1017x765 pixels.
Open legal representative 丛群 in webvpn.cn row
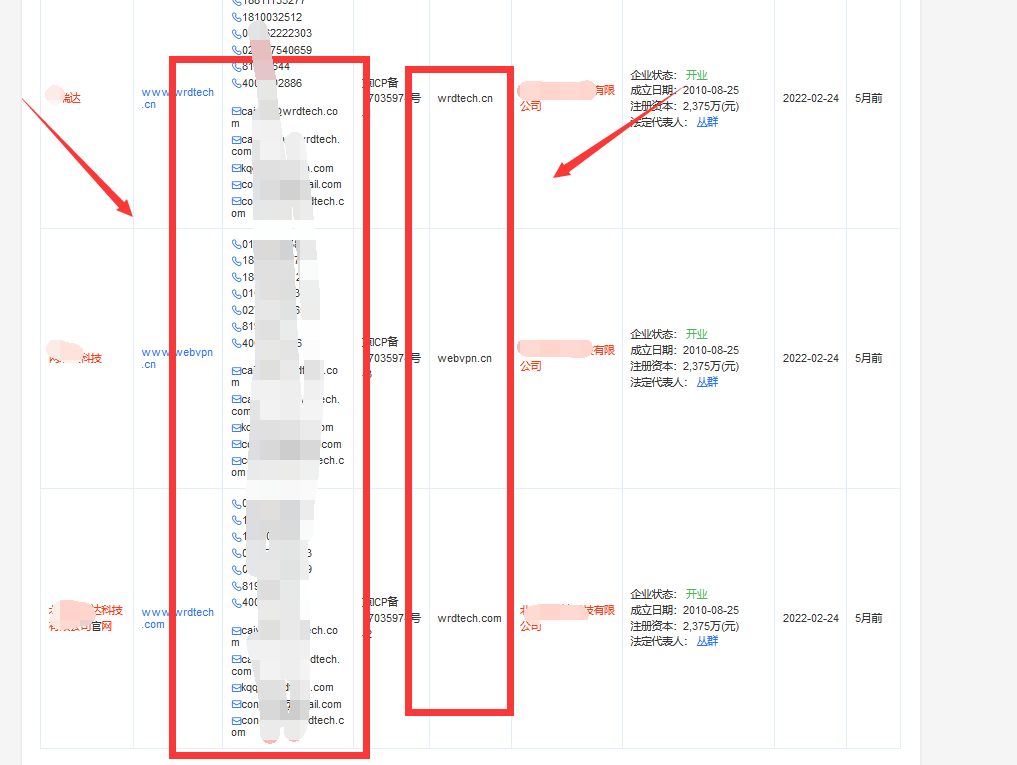pos(707,382)
